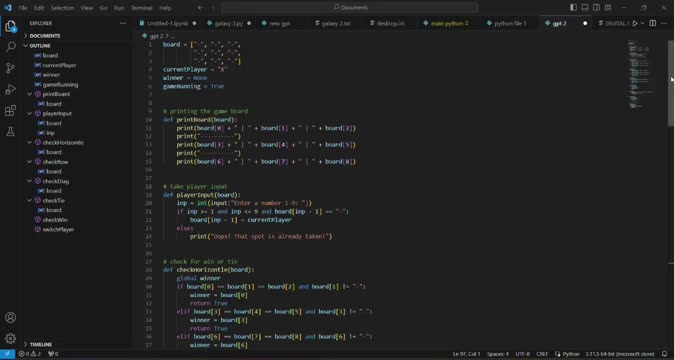
Task: Switch to the main python 2 tab
Action: click(450, 23)
